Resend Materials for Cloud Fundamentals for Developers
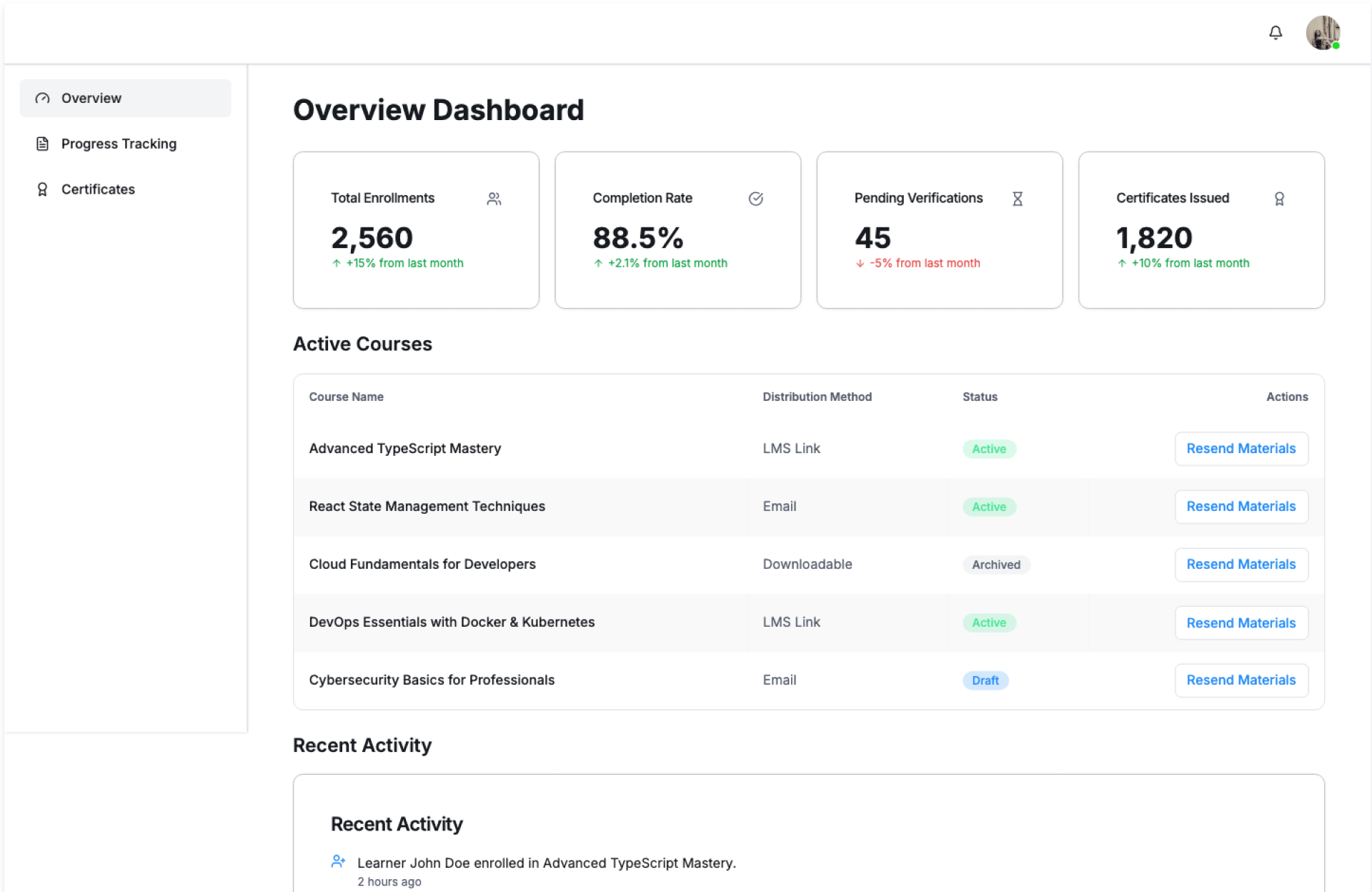Image resolution: width=1372 pixels, height=892 pixels. pos(1241,565)
